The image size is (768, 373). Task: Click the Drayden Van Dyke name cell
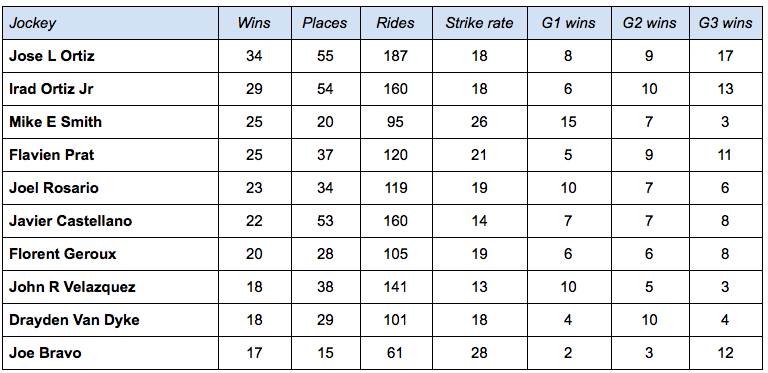111,320
